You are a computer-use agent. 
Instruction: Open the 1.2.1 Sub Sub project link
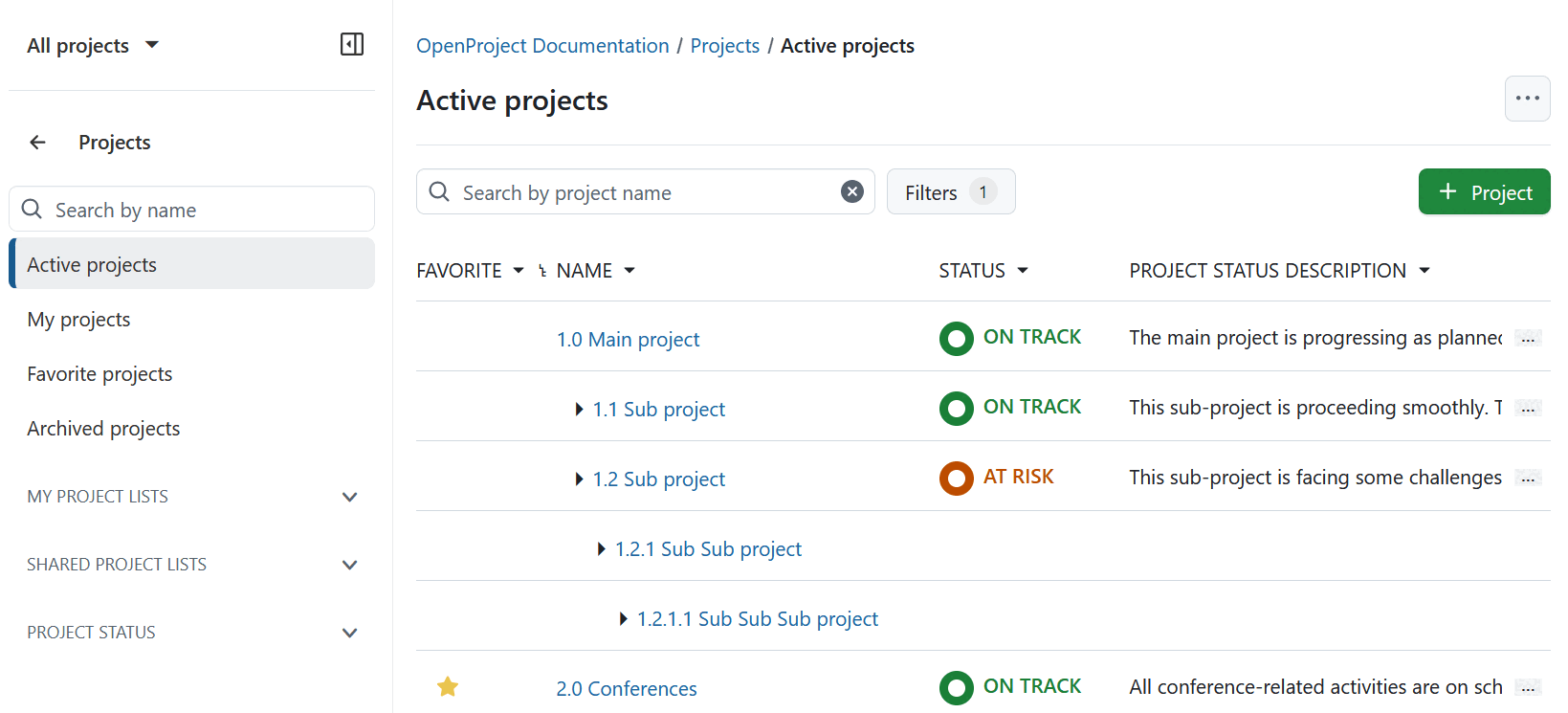[708, 549]
